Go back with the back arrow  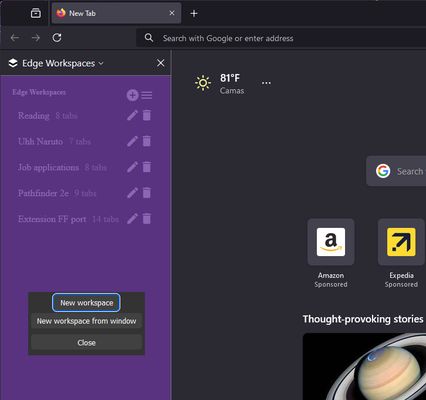(x=15, y=38)
